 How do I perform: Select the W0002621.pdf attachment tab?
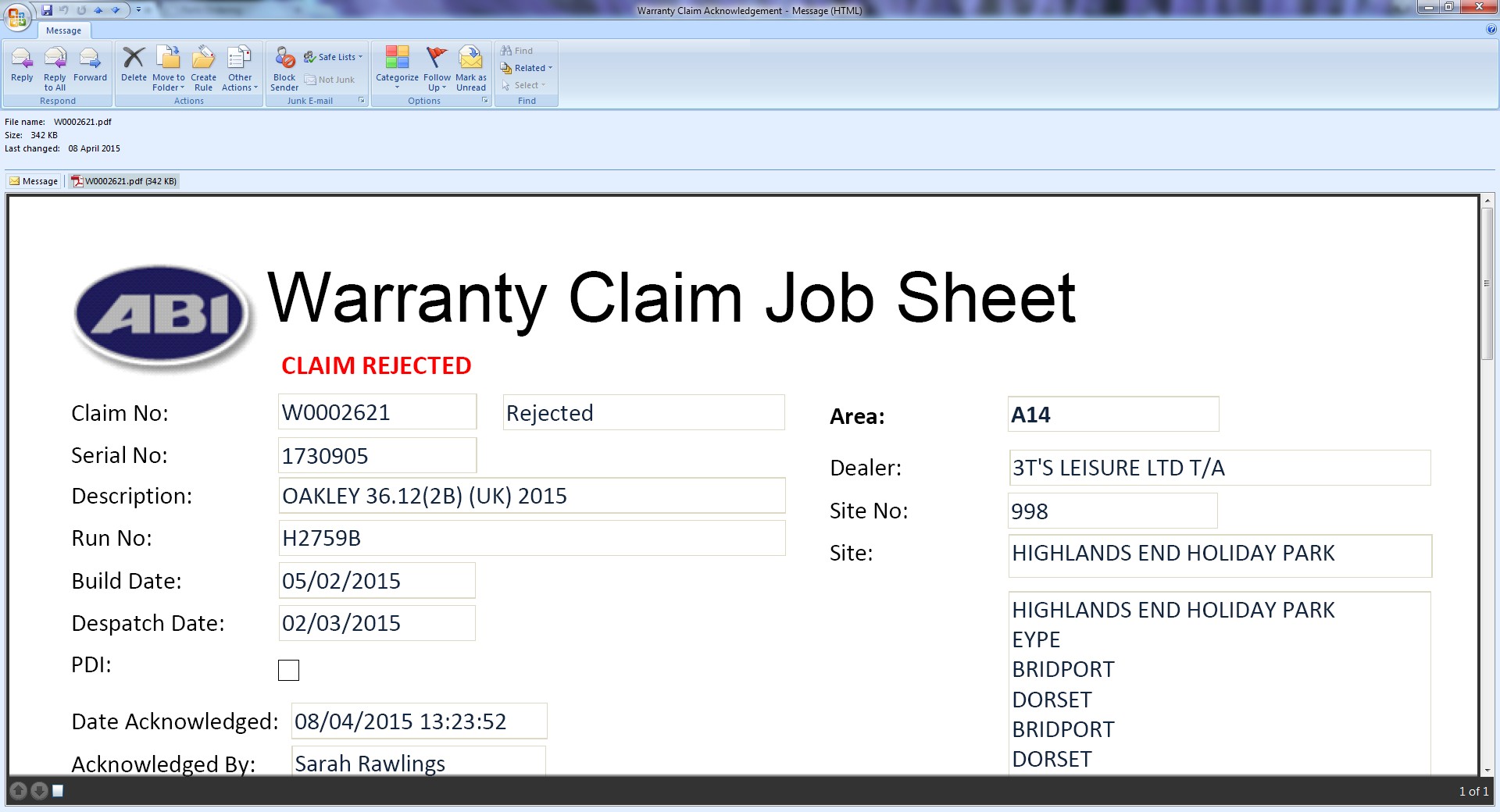click(124, 181)
